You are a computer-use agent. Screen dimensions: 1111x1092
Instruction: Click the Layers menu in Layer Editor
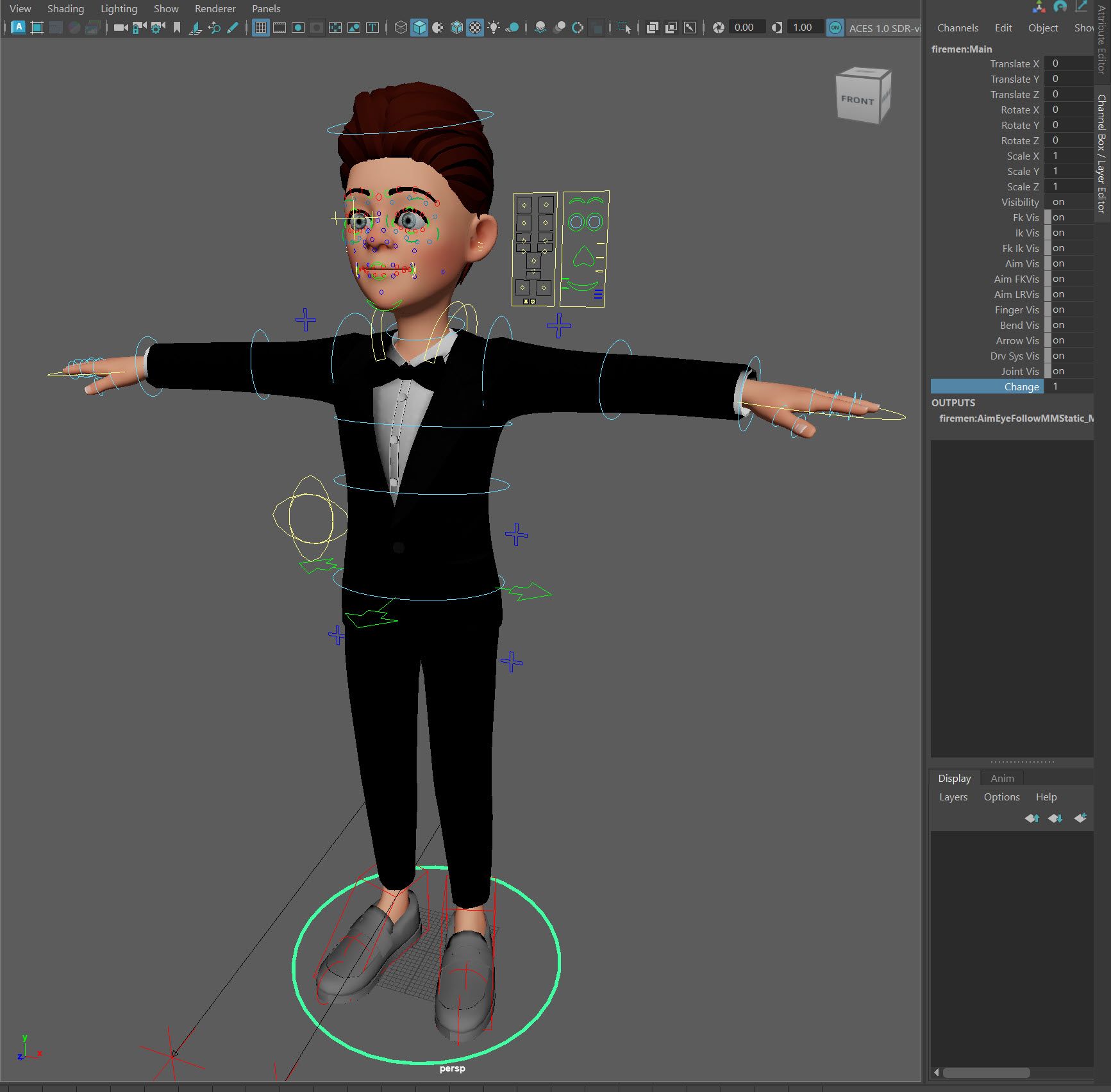tap(953, 797)
